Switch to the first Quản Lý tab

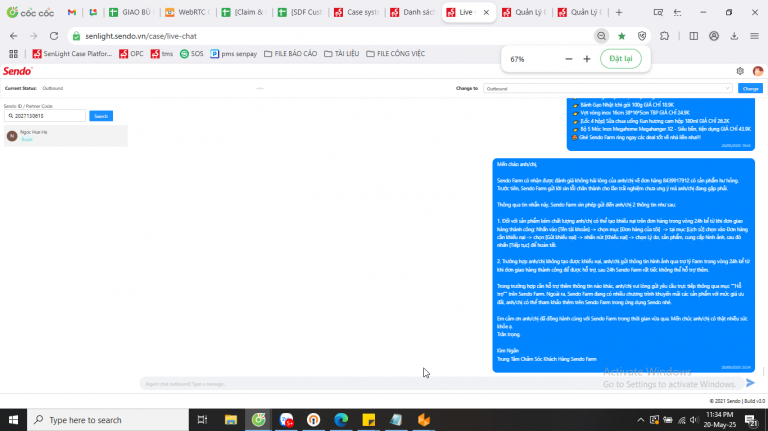tap(526, 12)
